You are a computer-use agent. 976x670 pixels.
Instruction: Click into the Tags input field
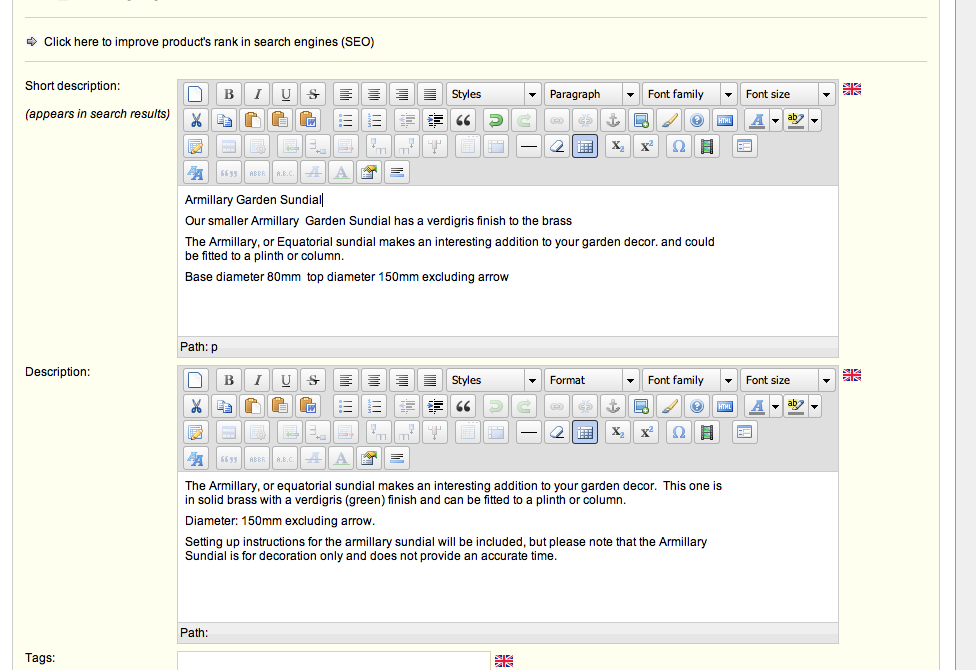(334, 661)
